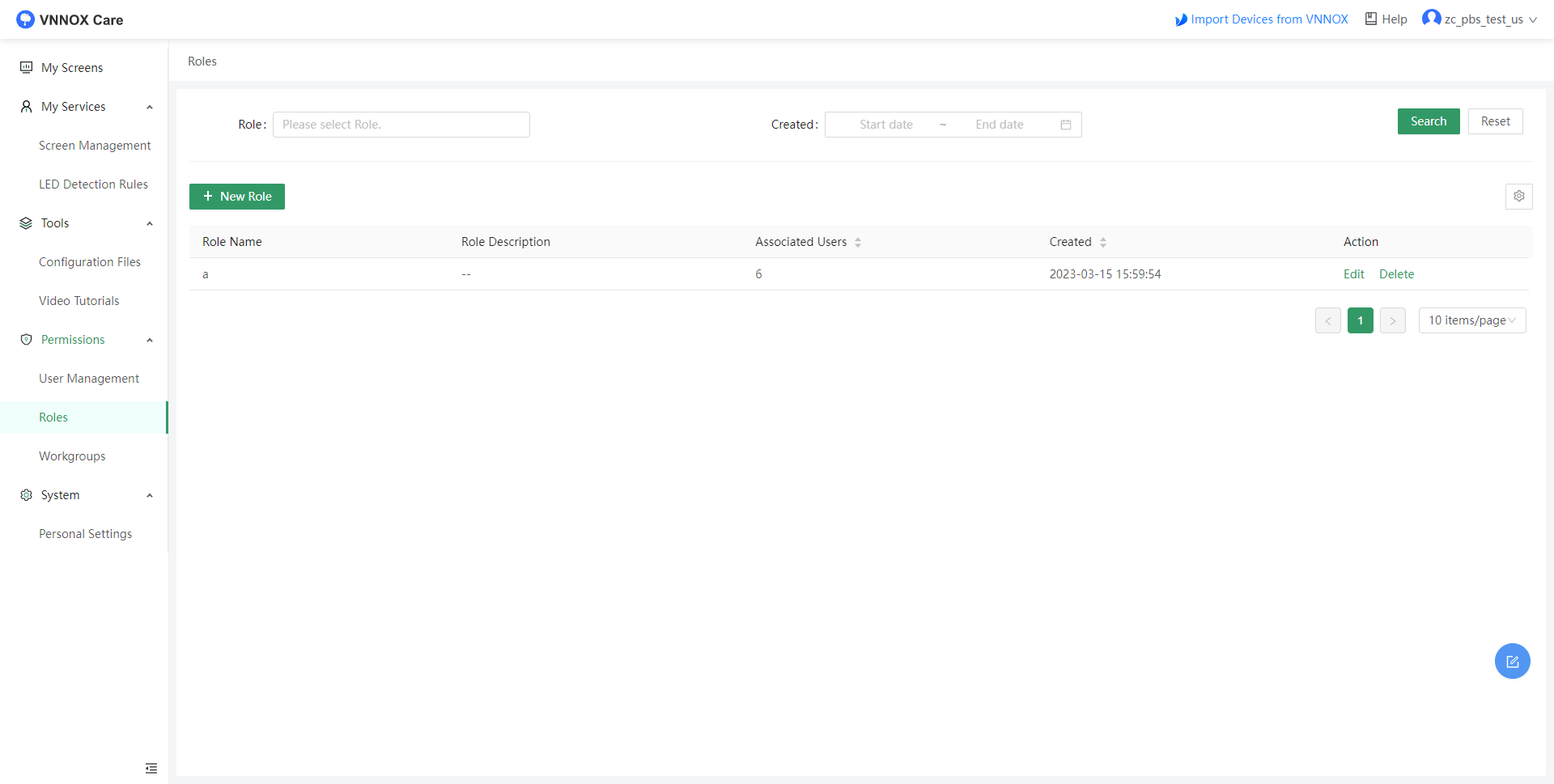Open Workgroups in the sidebar
Screen dimensions: 1554x784
[72, 456]
